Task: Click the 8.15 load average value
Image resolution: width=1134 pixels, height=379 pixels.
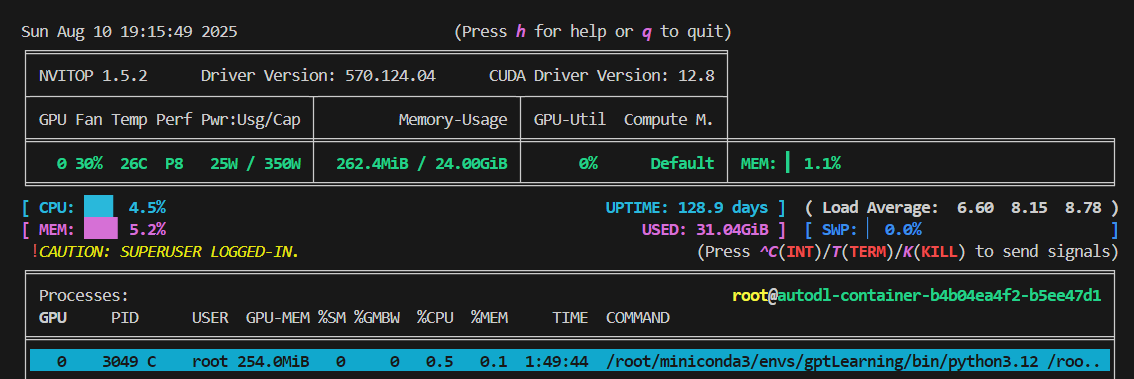Action: [1029, 208]
